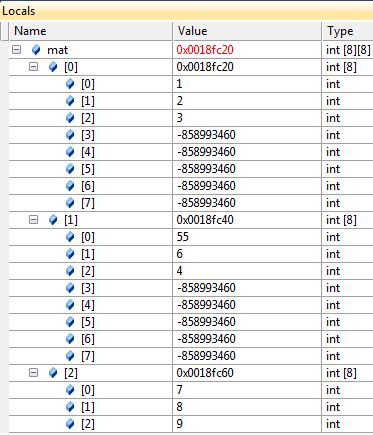This screenshot has height=435, width=373.
Task: Select the mat variable name
Action: tap(57, 50)
